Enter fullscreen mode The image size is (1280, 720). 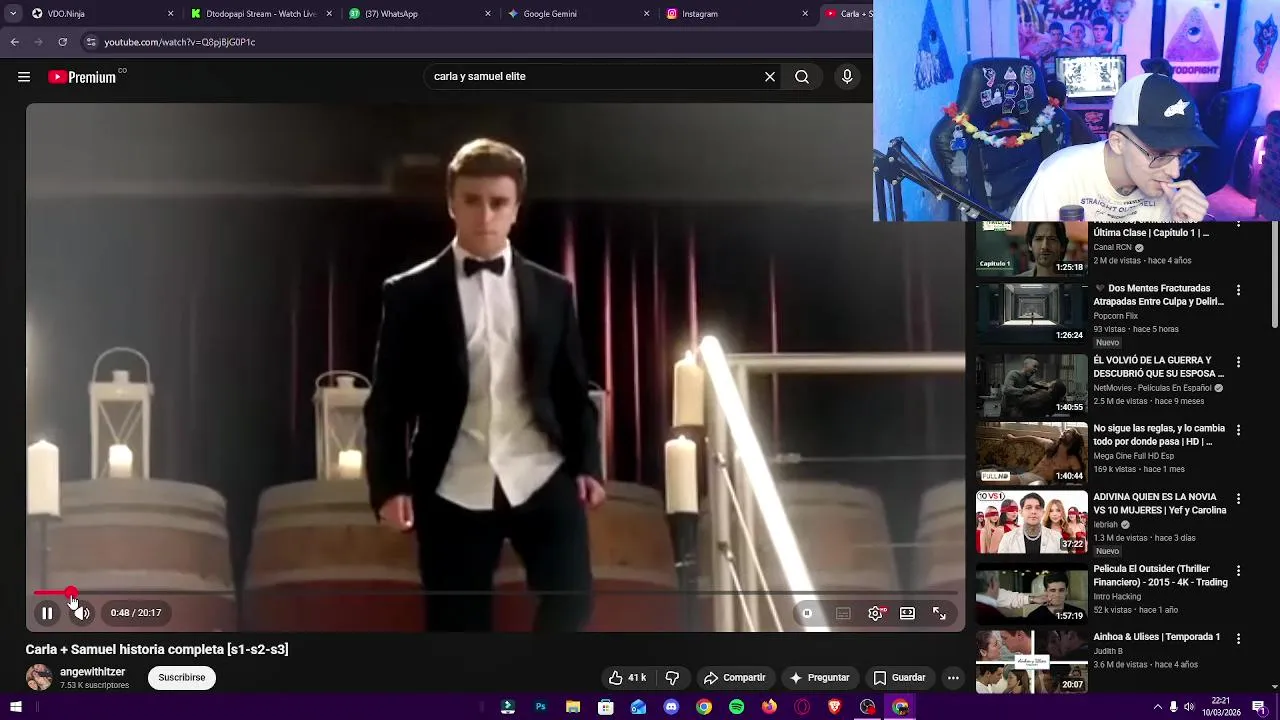tap(940, 613)
